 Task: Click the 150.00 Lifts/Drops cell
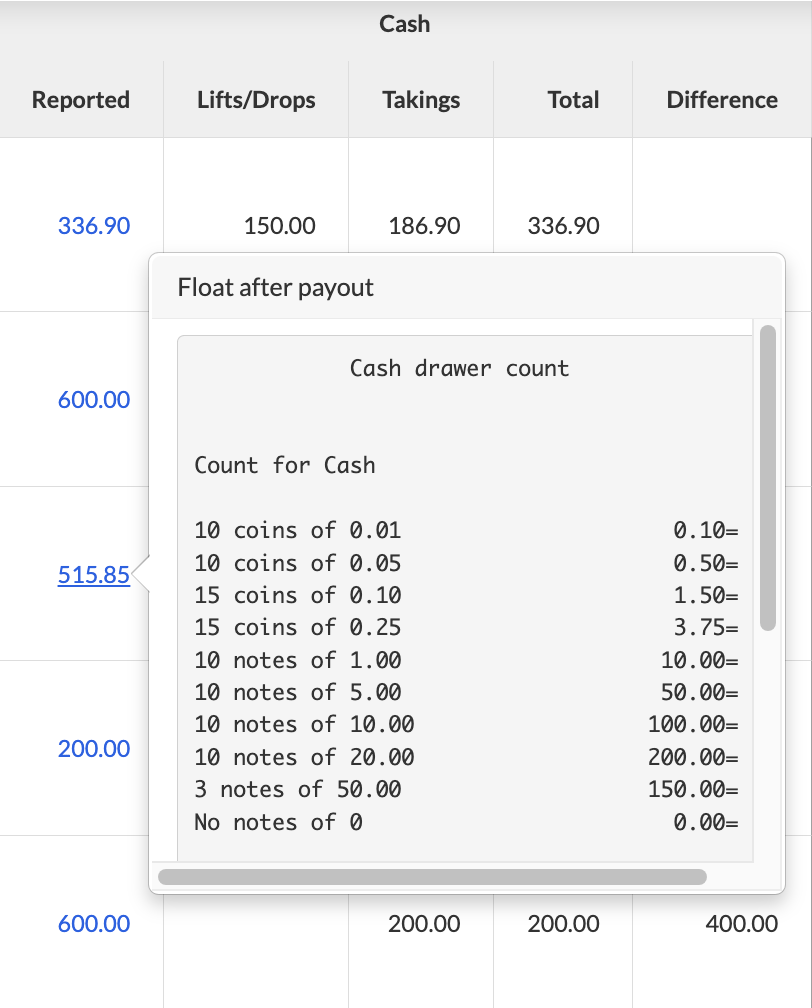pyautogui.click(x=279, y=225)
